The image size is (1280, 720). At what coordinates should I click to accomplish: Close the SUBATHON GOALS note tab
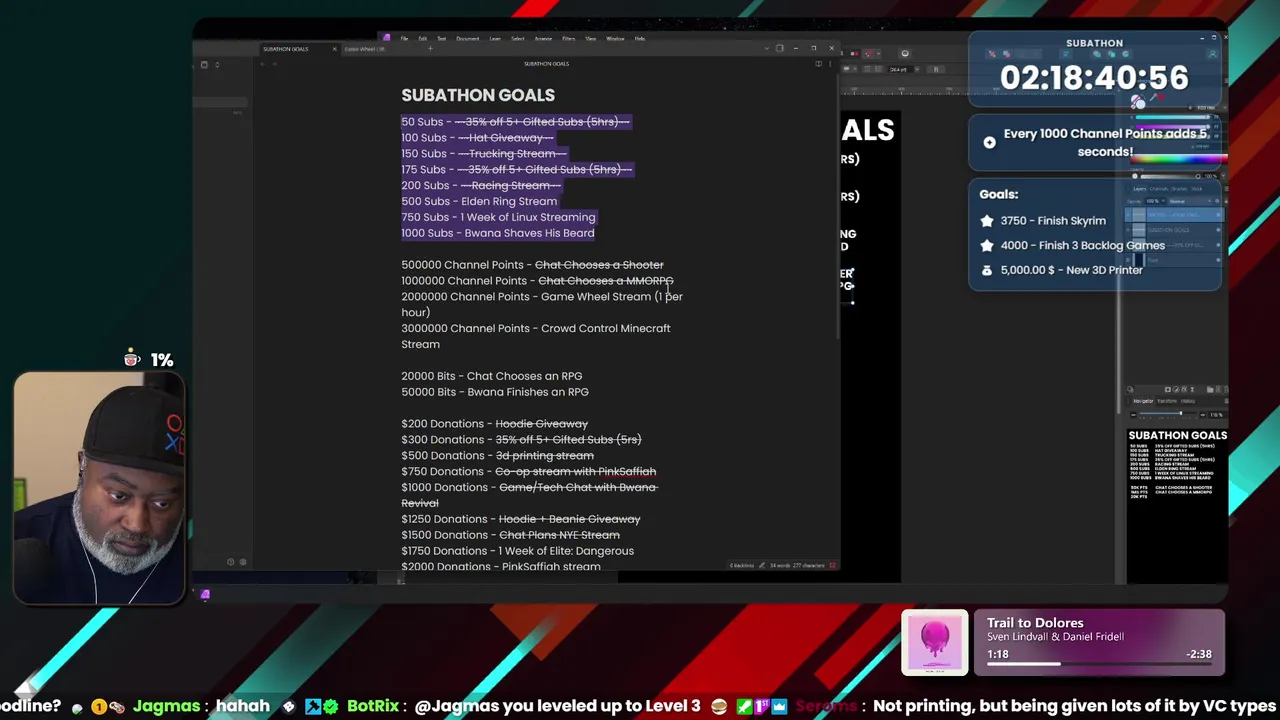point(335,49)
